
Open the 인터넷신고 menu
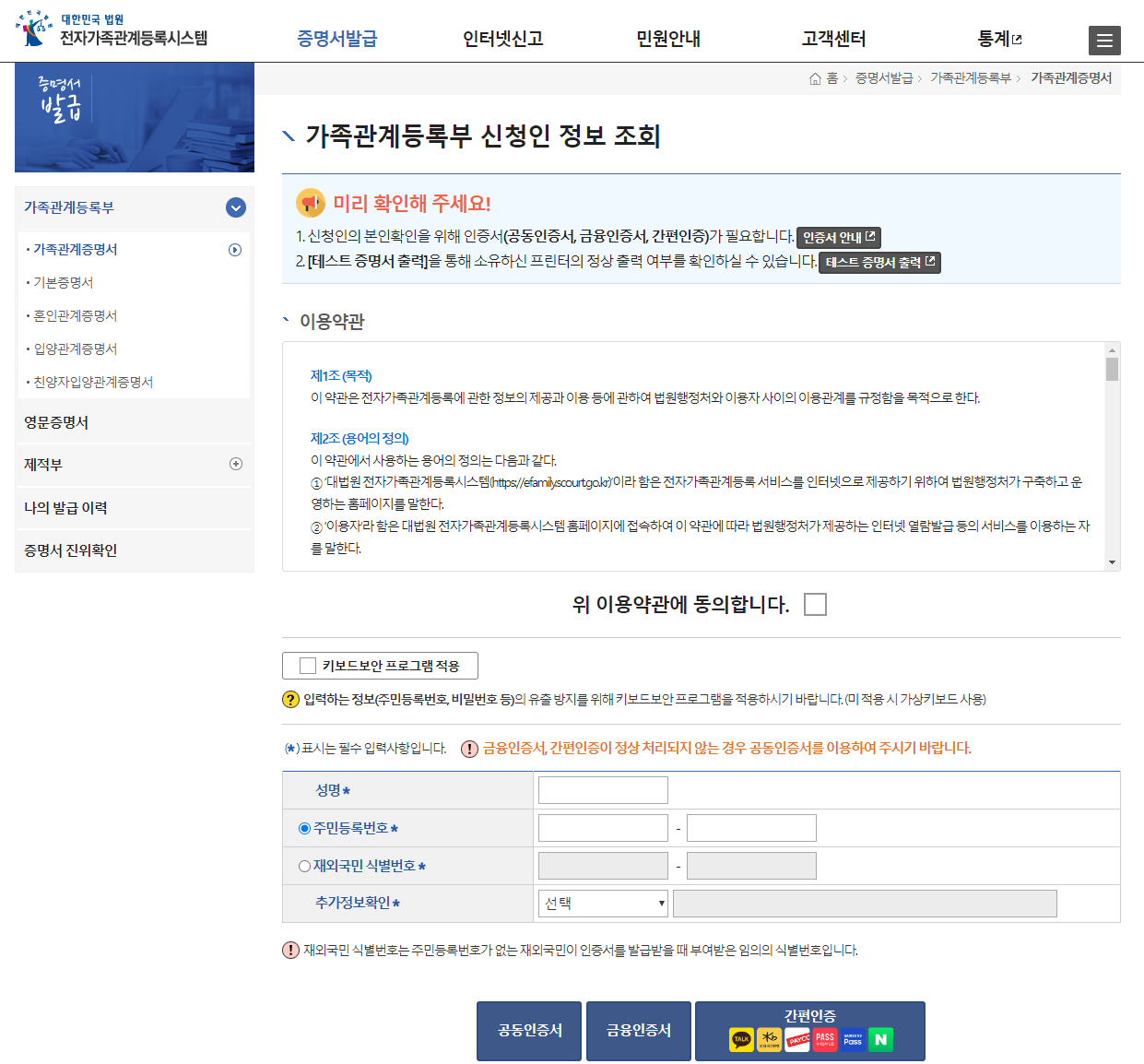[x=502, y=41]
